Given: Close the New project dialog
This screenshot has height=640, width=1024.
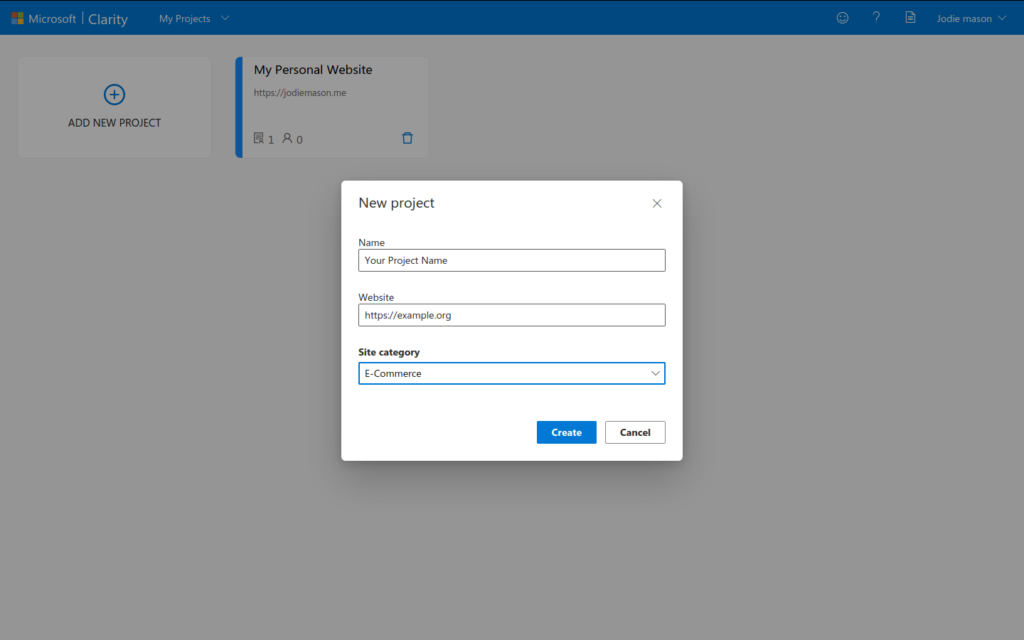Looking at the screenshot, I should (657, 203).
